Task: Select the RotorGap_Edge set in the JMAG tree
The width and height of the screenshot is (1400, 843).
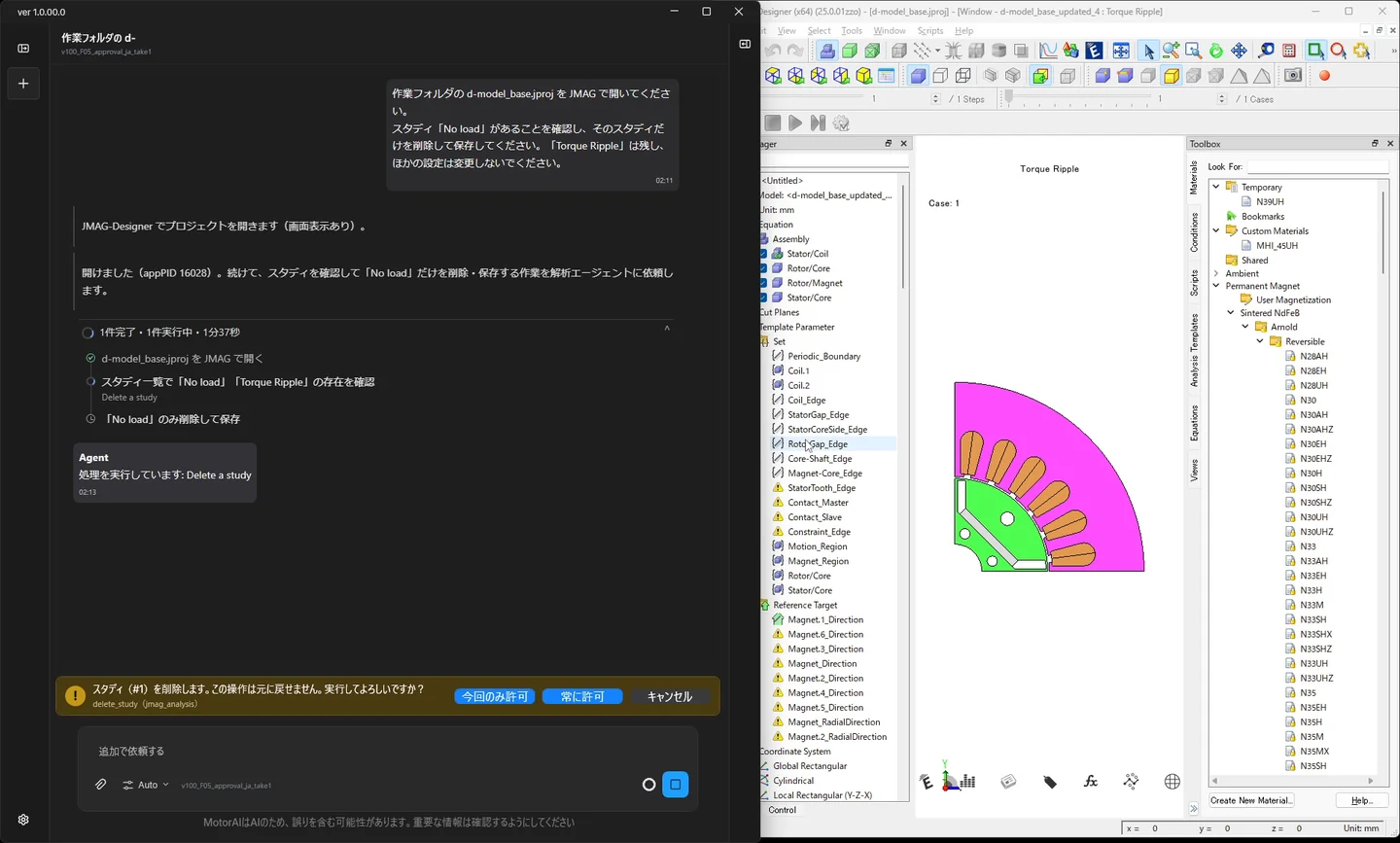Action: click(818, 444)
